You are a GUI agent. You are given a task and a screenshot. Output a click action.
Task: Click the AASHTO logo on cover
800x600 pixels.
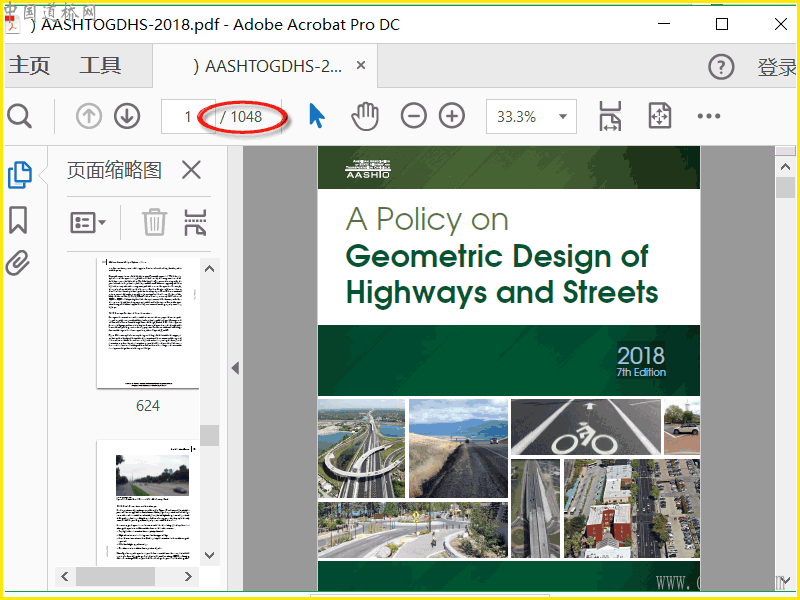tap(368, 168)
